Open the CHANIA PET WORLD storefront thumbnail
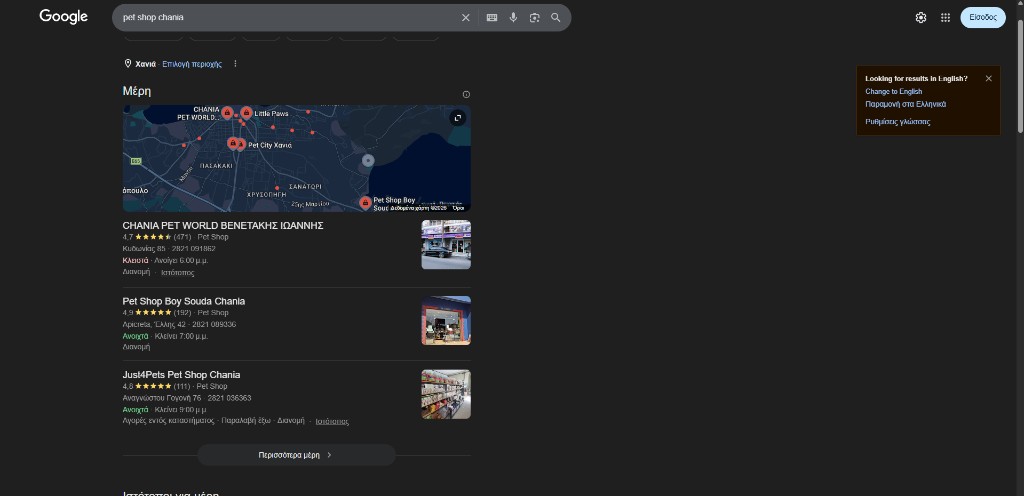Viewport: 1024px width, 496px height. coord(446,245)
